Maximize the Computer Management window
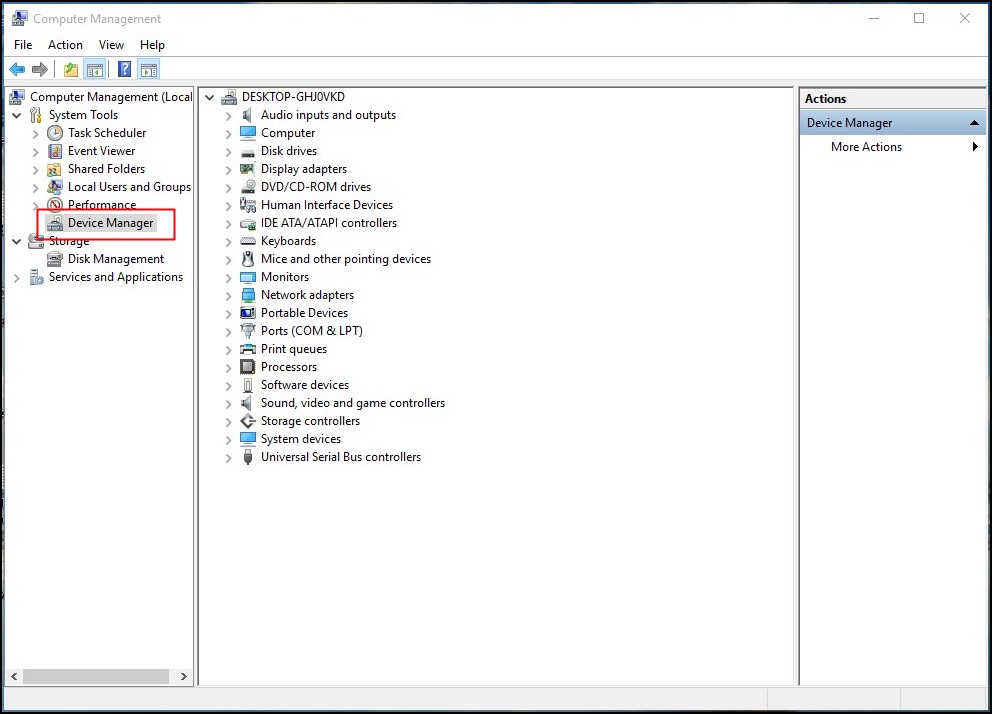The height and width of the screenshot is (714, 992). (919, 18)
